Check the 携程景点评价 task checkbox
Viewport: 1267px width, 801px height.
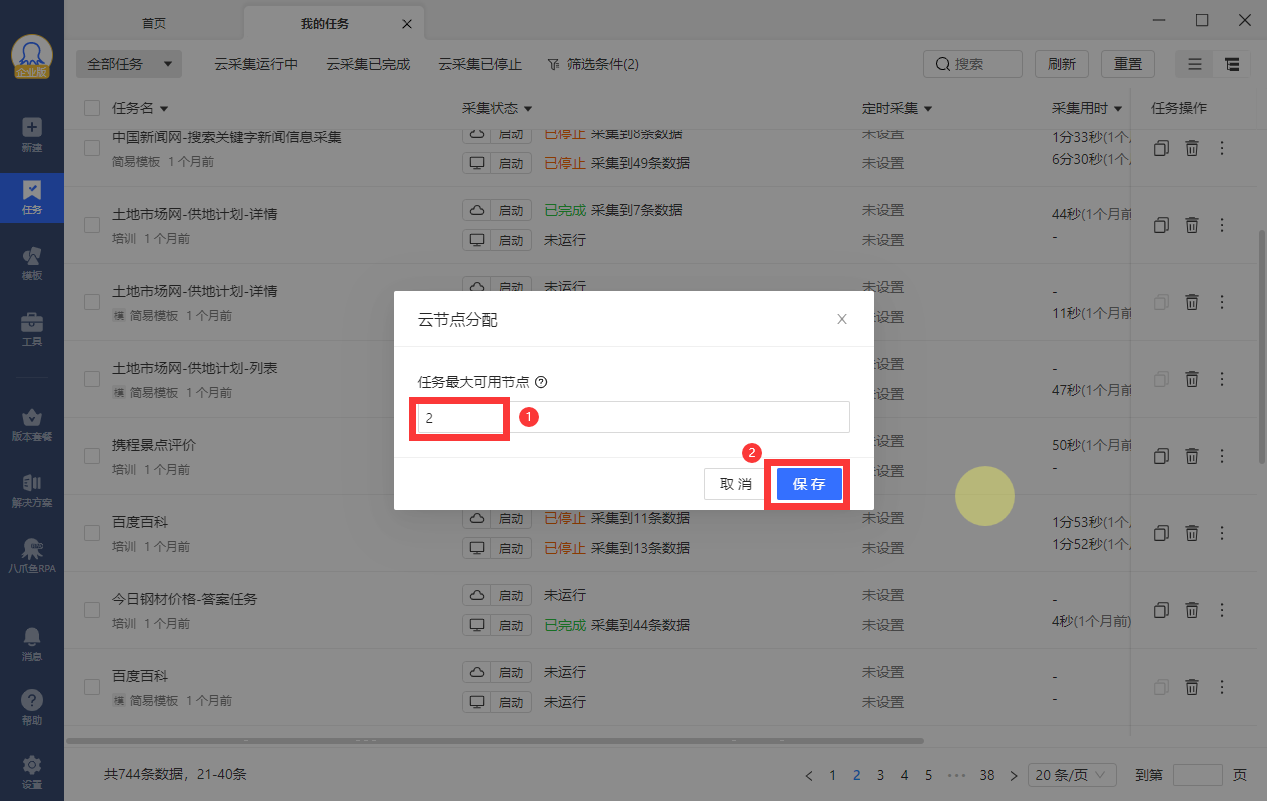click(92, 456)
